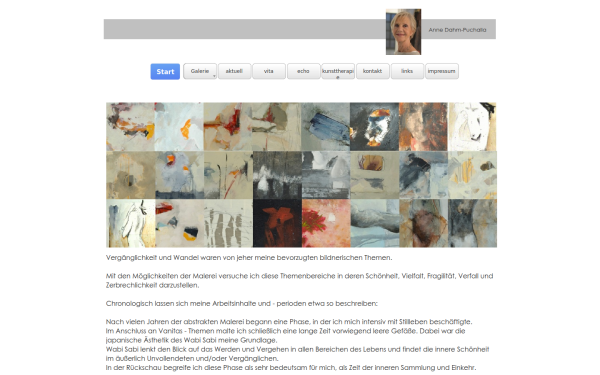Go to the aktuell page

234,71
